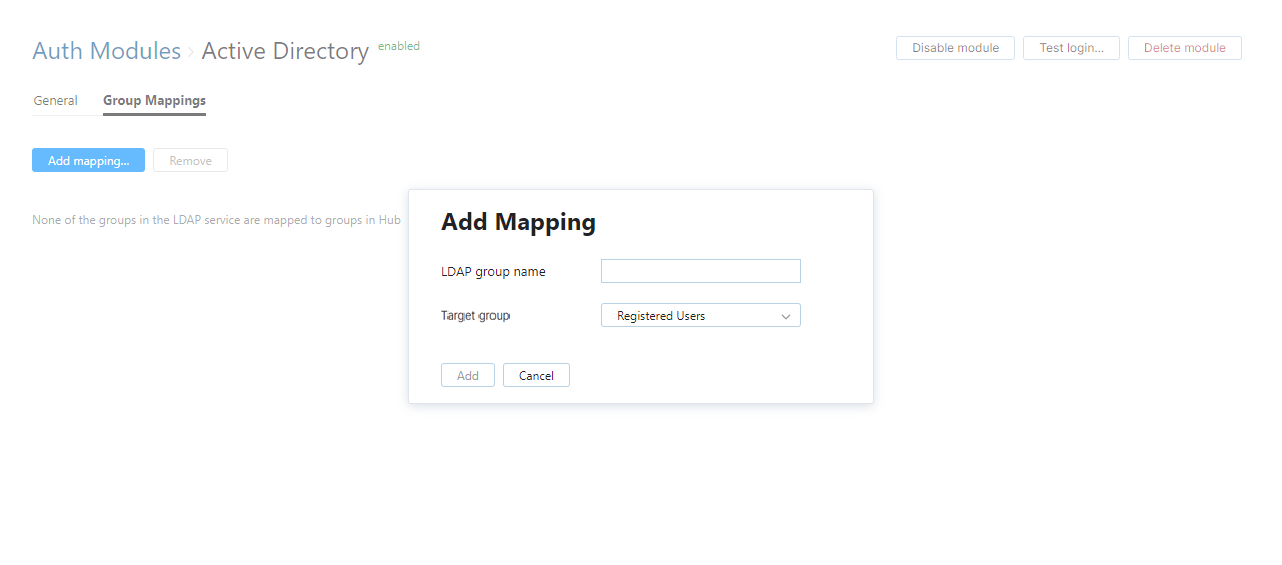Click the Add Mapping dialog heading
Image resolution: width=1282 pixels, height=565 pixels.
(x=518, y=222)
